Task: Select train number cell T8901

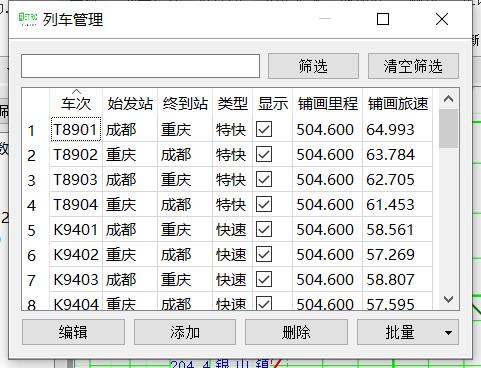Action: click(x=76, y=129)
